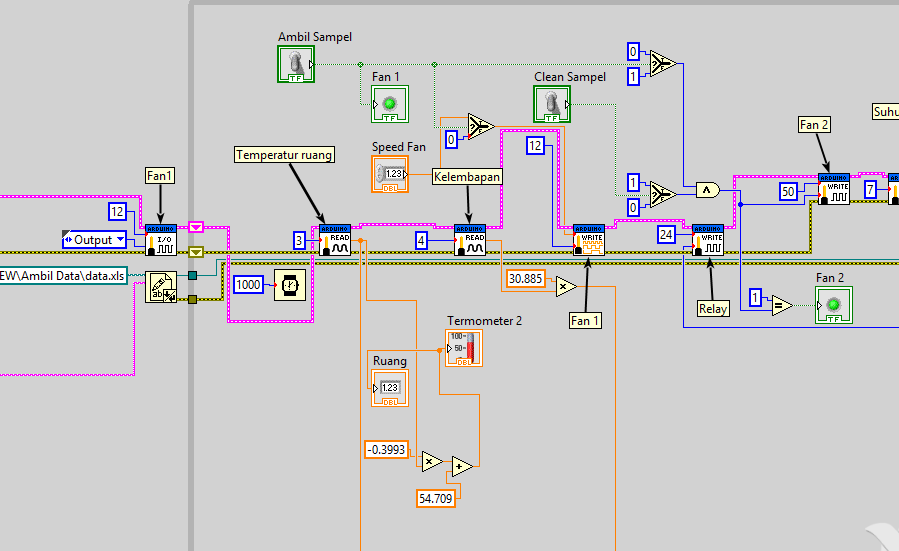Click the constant 24 near Relay write node
The height and width of the screenshot is (551, 899).
(666, 235)
